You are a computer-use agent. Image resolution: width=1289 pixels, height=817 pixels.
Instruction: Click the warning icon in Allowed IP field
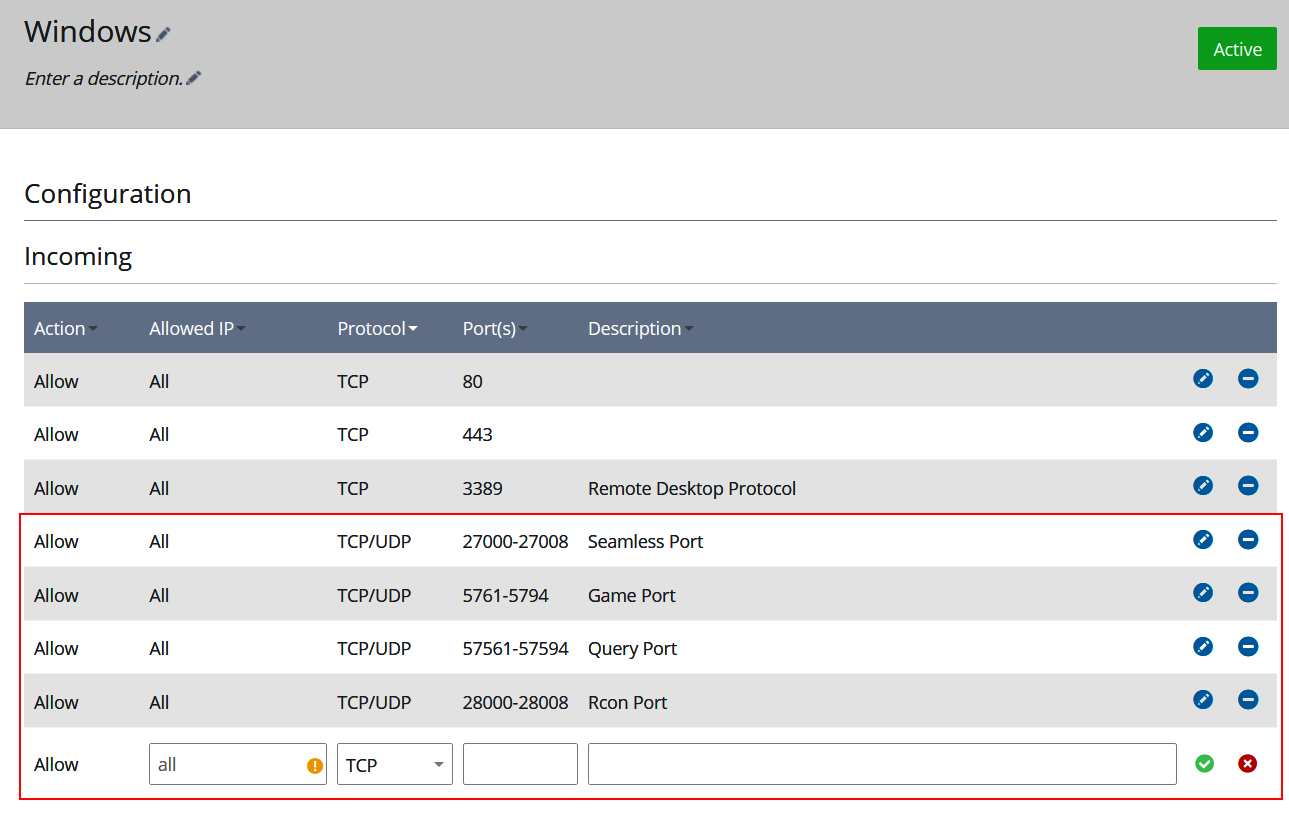pos(313,764)
